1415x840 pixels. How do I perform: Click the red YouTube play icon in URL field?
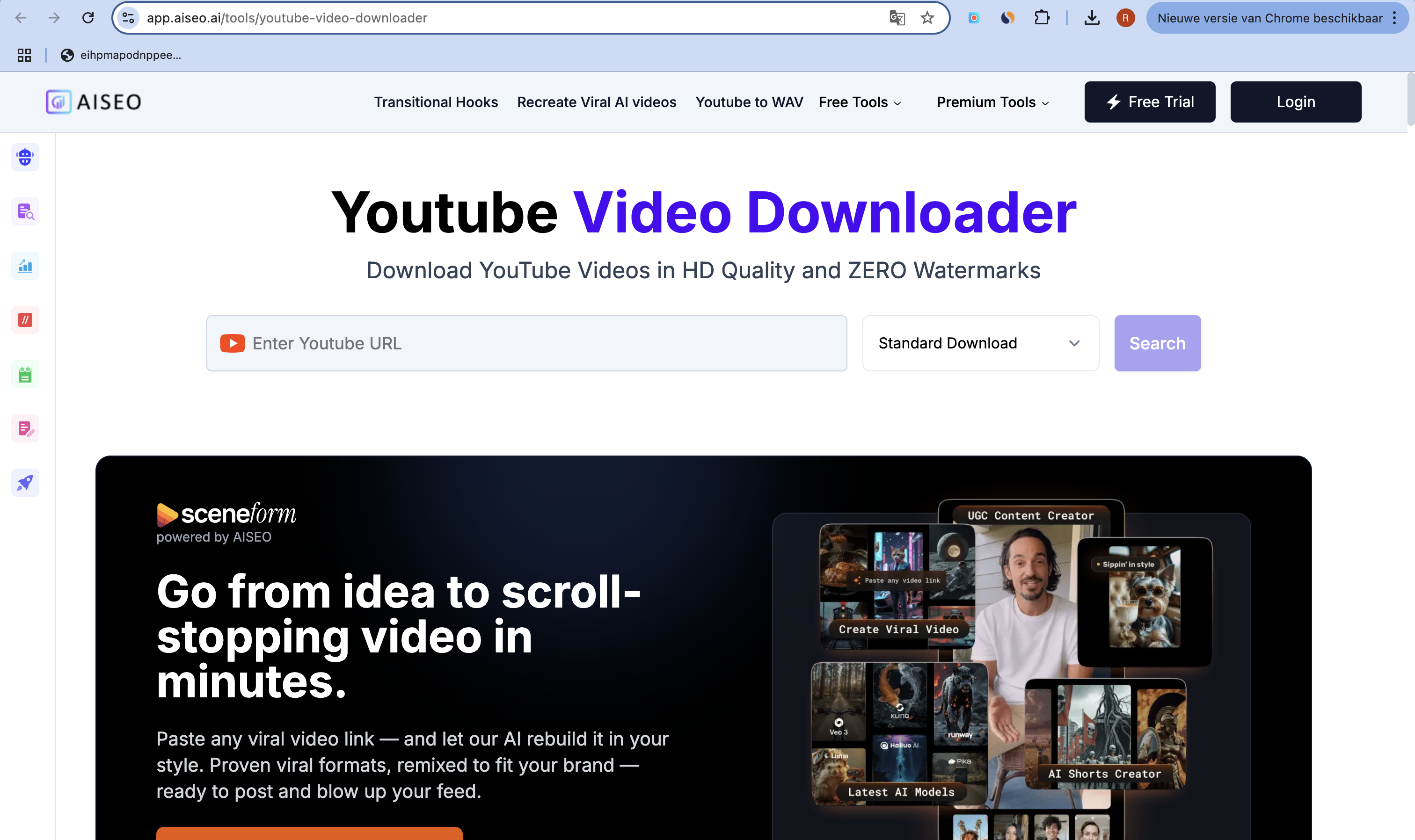click(x=232, y=344)
